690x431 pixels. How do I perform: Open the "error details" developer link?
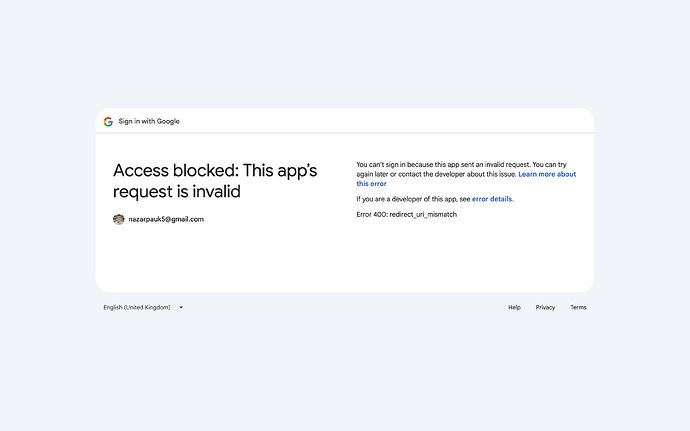[x=492, y=199]
